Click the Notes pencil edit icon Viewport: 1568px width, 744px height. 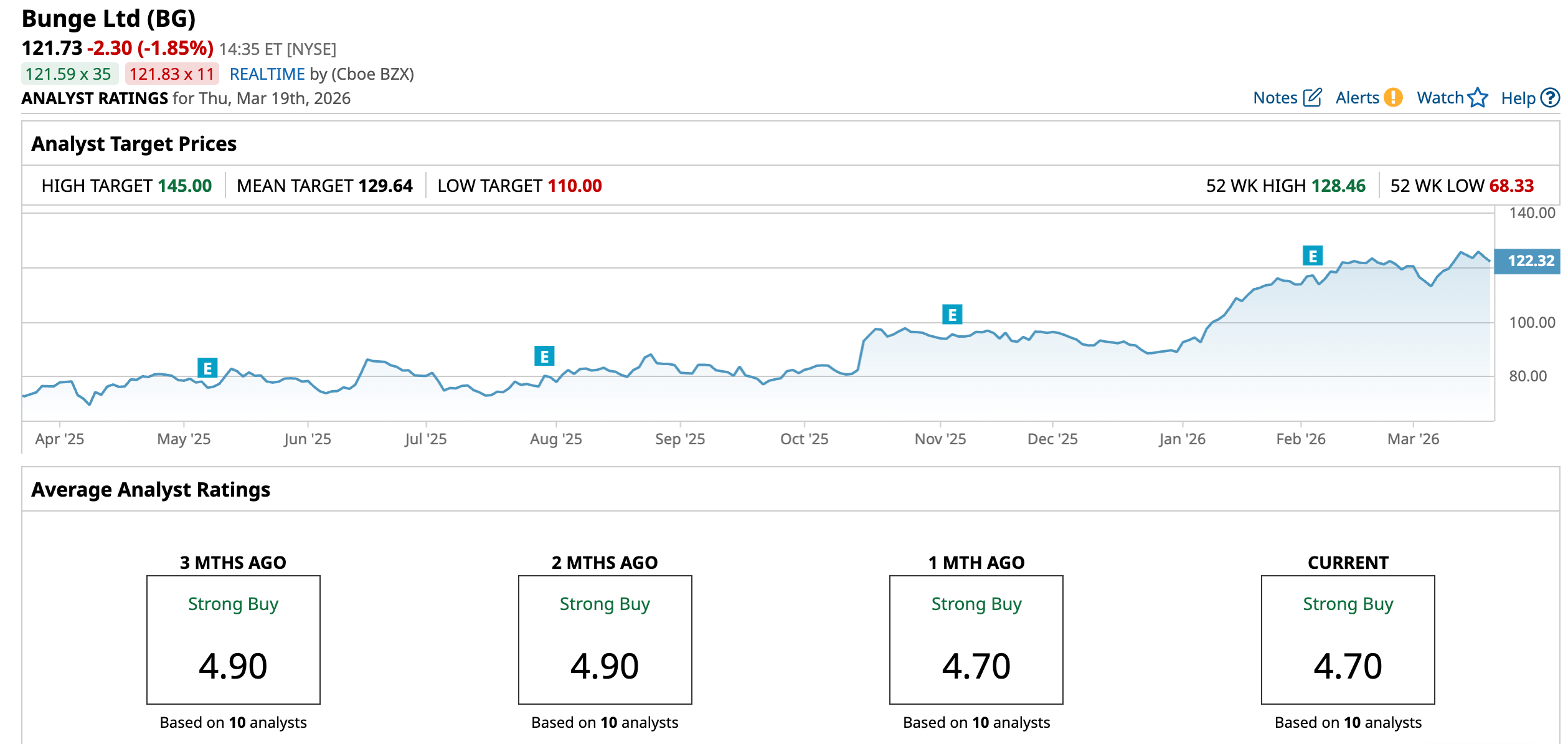[1312, 98]
